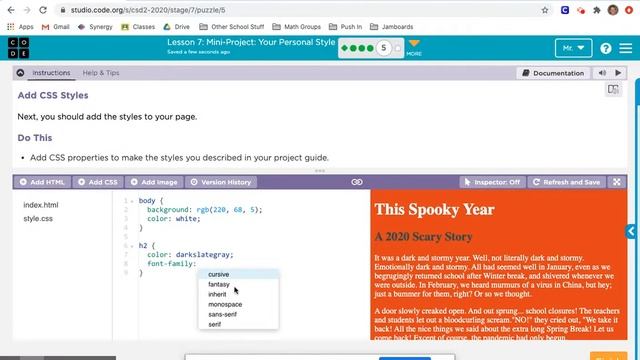Click the Add HTML button
The width and height of the screenshot is (640, 360).
pos(42,182)
